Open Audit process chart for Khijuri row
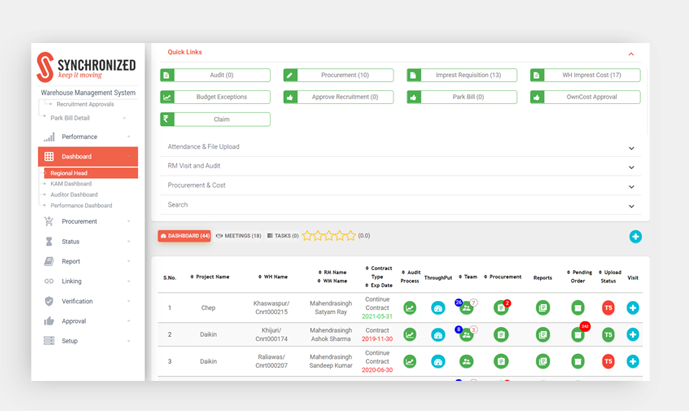 tap(410, 335)
